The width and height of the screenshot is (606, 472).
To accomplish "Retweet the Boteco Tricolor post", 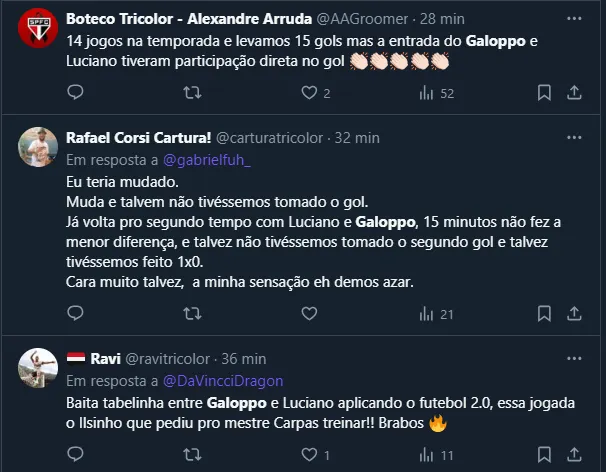I will 193,93.
